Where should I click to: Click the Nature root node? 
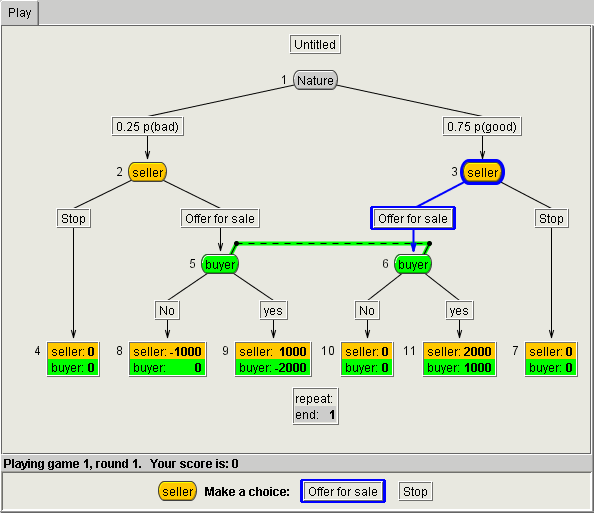(x=315, y=80)
